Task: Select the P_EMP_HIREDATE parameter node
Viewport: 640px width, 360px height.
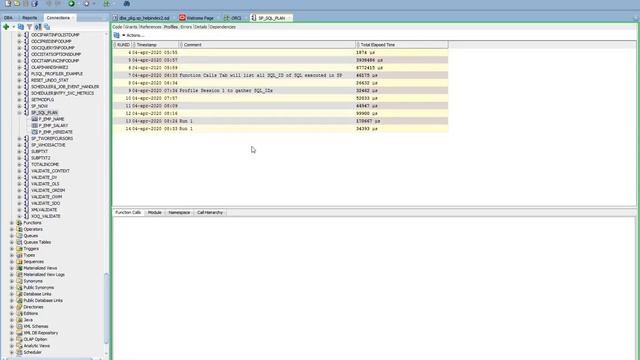Action: point(56,132)
